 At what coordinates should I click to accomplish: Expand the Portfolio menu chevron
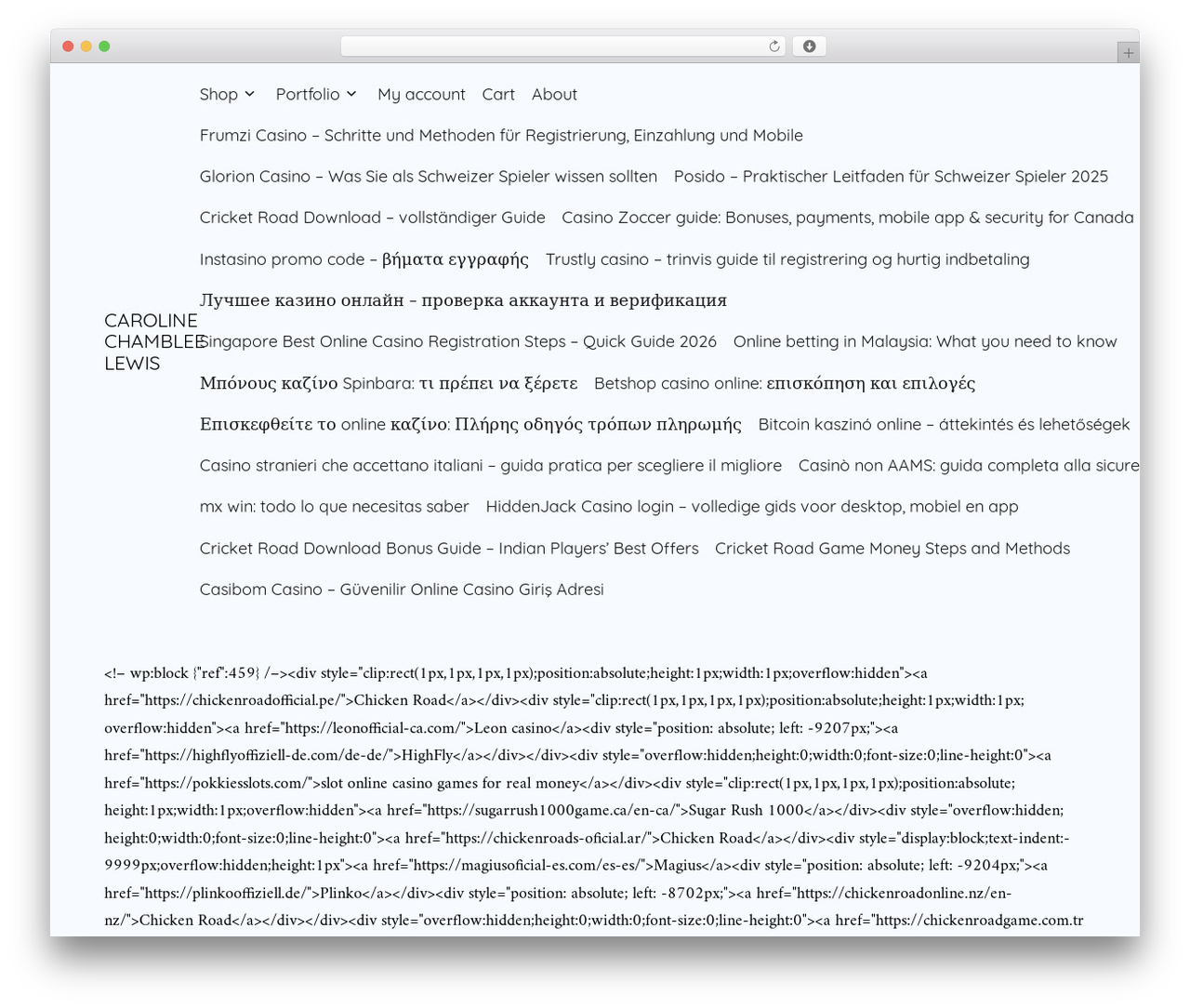point(351,94)
